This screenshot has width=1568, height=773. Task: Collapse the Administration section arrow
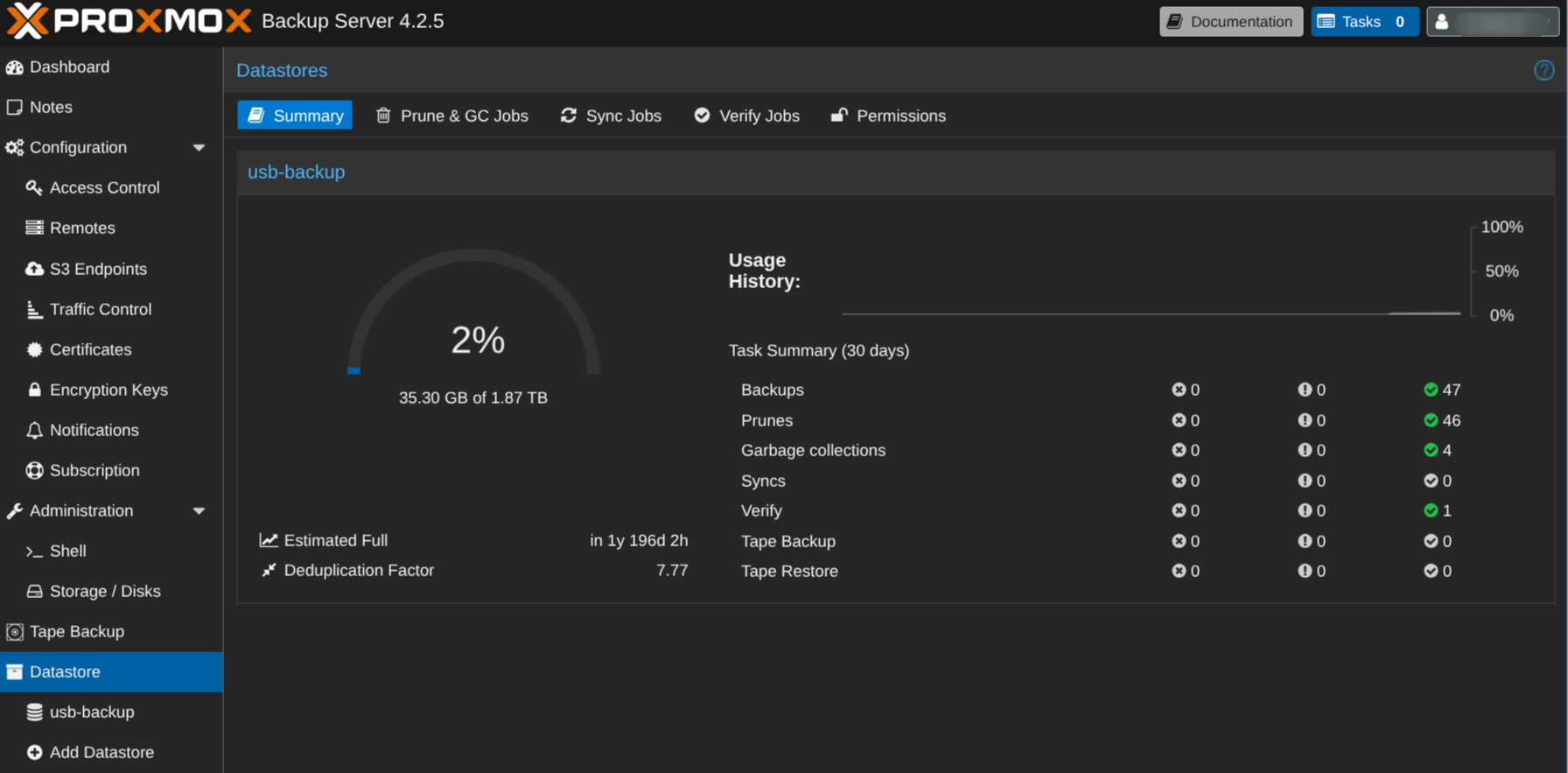click(199, 510)
